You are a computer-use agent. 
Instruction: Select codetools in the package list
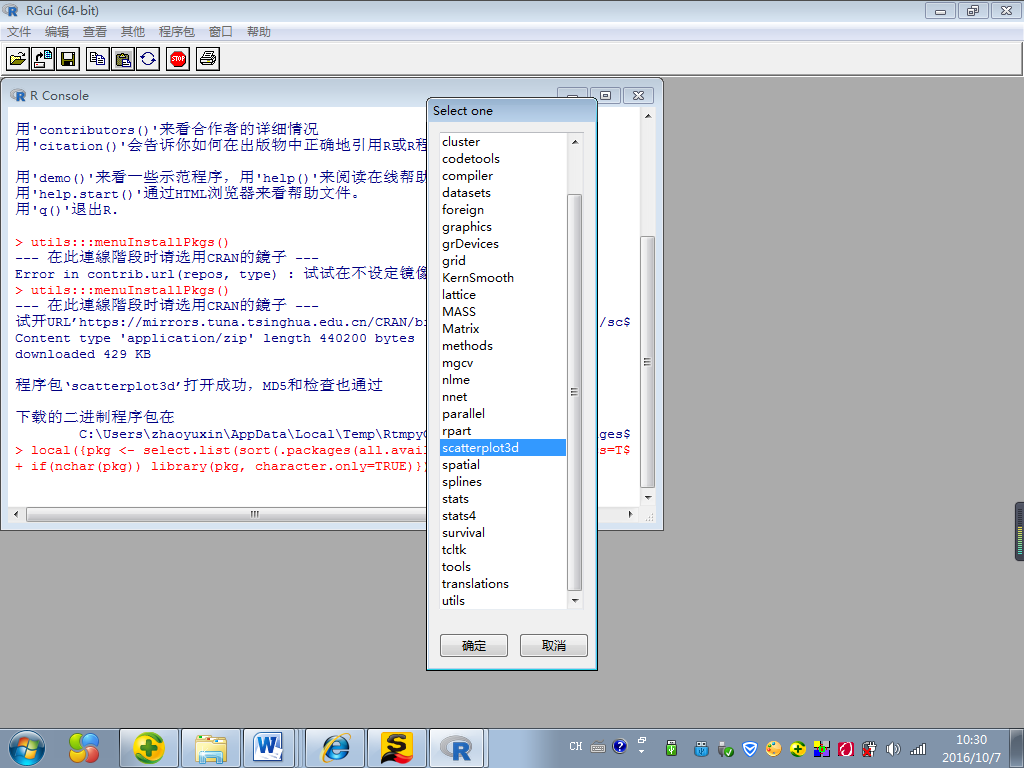[503, 159]
